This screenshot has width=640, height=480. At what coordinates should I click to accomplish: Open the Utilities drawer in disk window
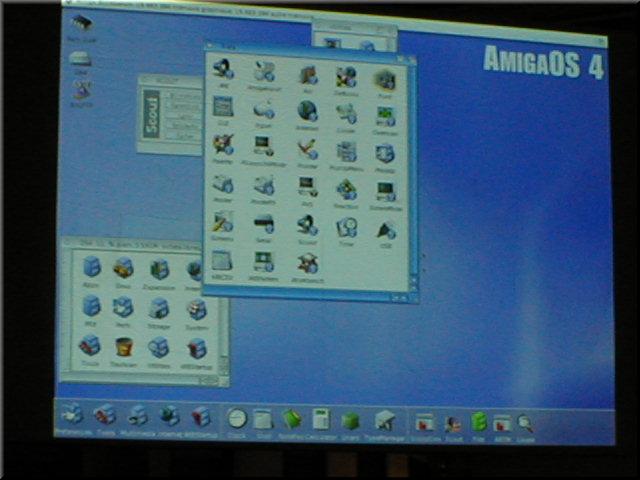(158, 348)
